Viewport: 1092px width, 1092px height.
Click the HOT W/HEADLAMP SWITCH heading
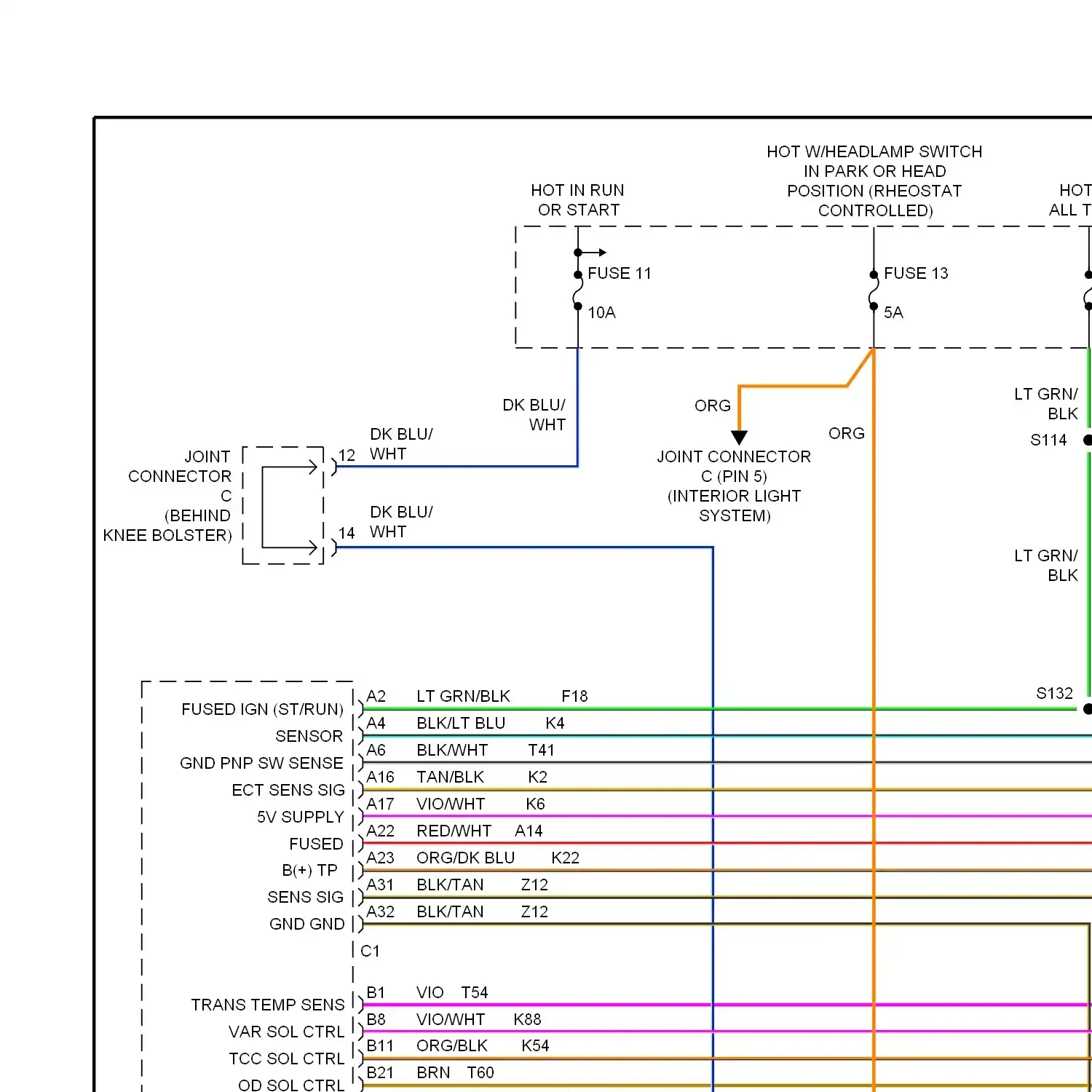(x=874, y=181)
